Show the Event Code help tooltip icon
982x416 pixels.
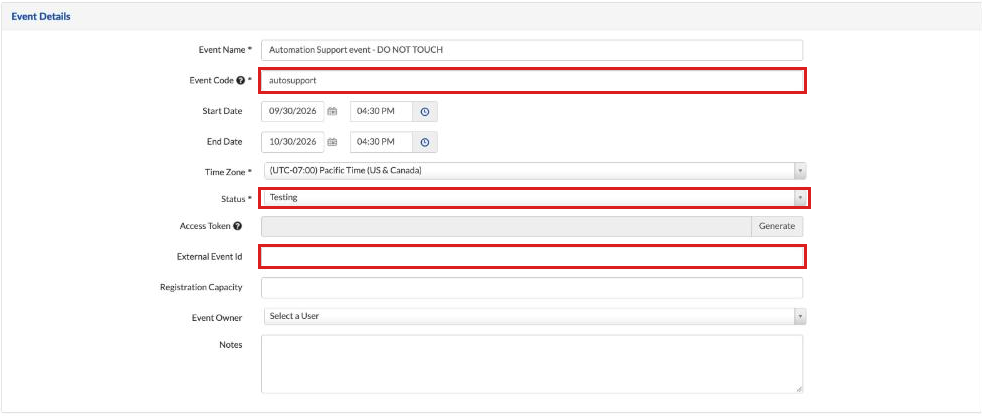[x=241, y=80]
